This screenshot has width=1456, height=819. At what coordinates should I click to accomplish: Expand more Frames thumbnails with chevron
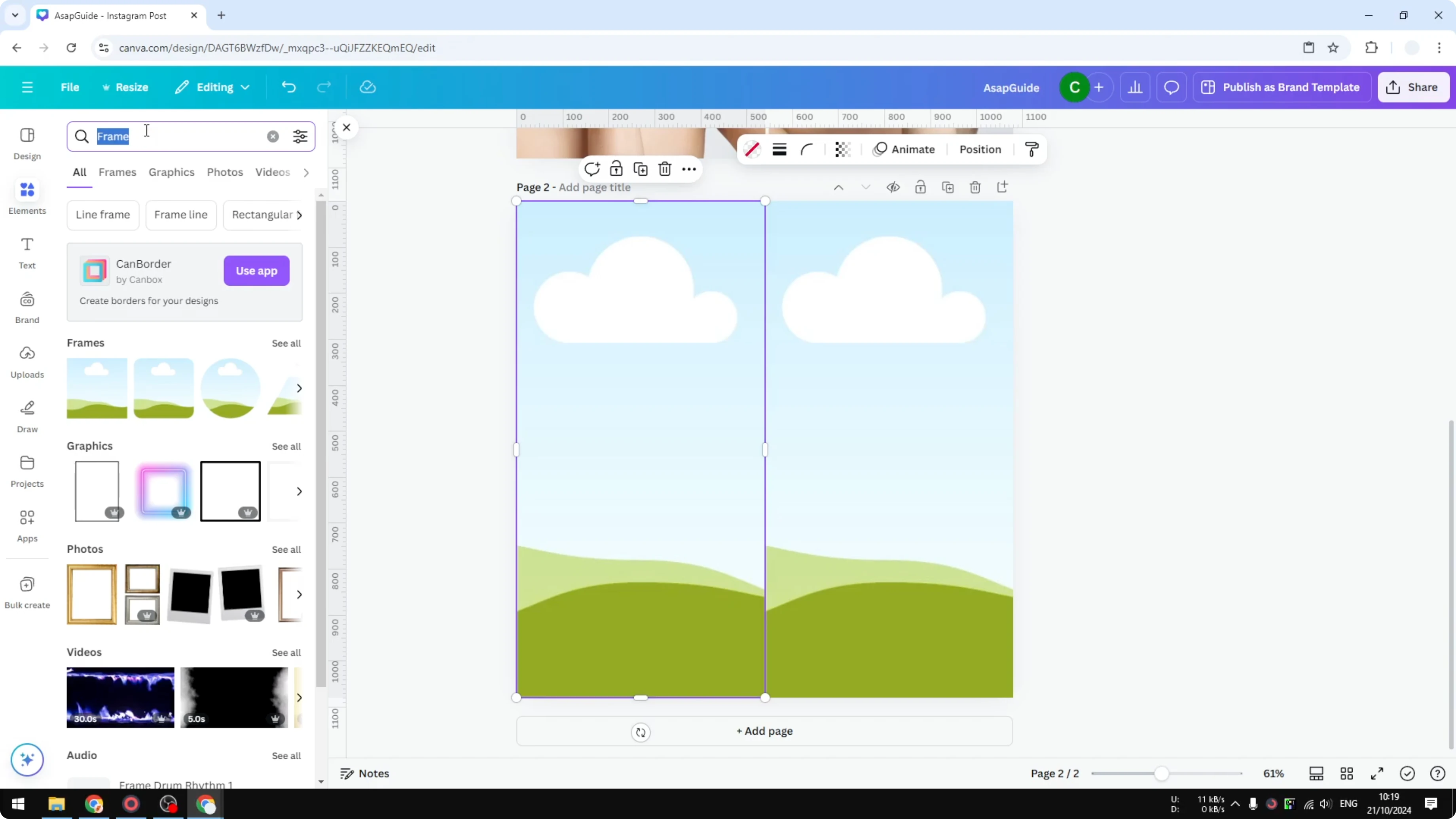click(299, 388)
